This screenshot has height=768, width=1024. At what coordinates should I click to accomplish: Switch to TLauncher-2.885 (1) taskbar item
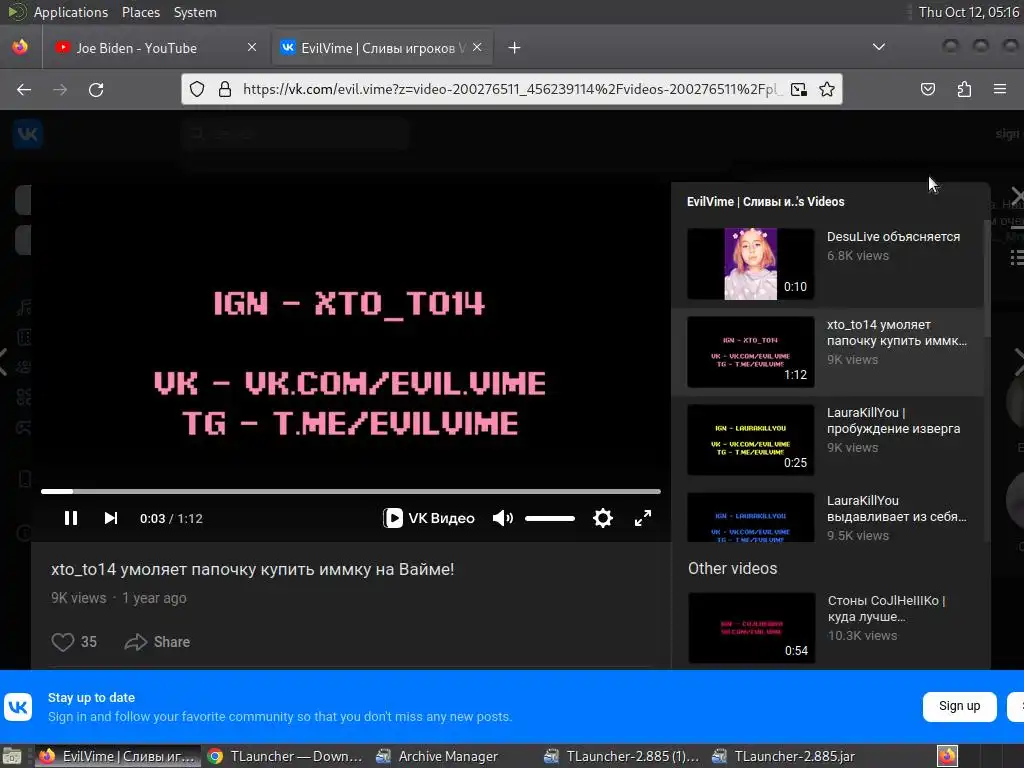(x=622, y=756)
